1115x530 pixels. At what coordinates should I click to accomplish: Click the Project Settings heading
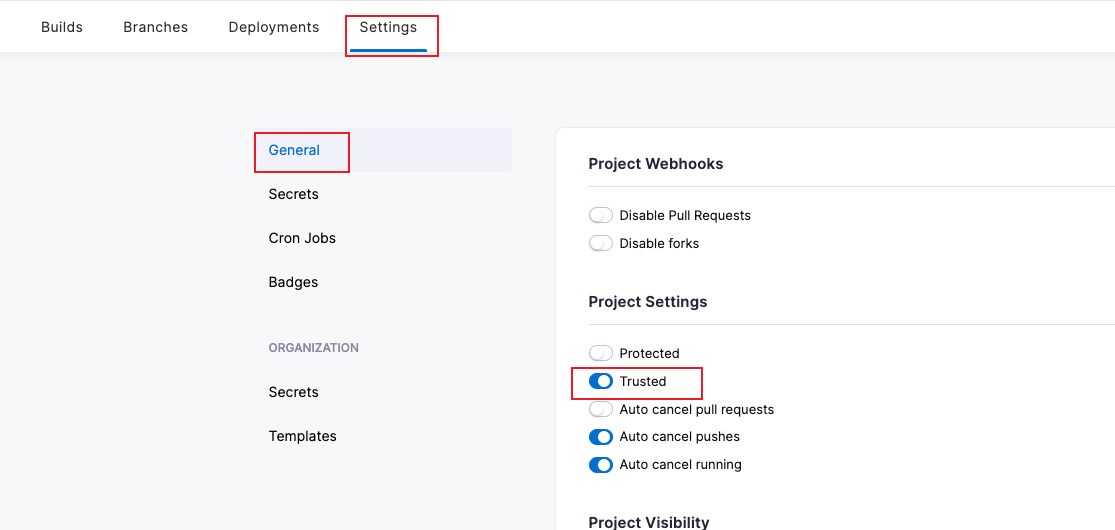(x=648, y=302)
